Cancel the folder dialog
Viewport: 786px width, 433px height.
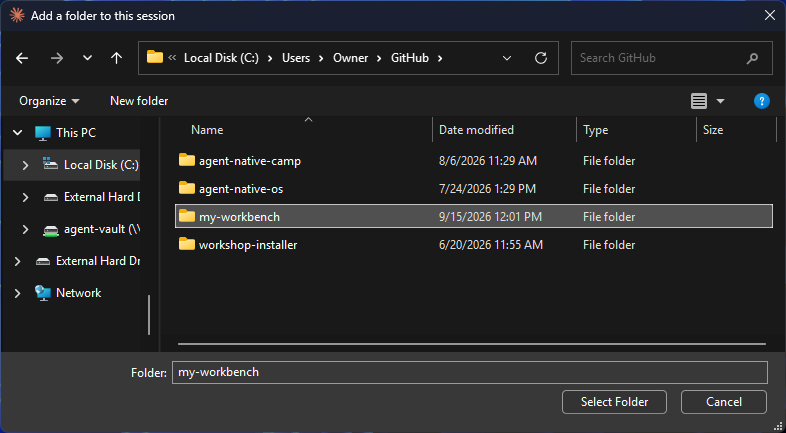point(723,402)
